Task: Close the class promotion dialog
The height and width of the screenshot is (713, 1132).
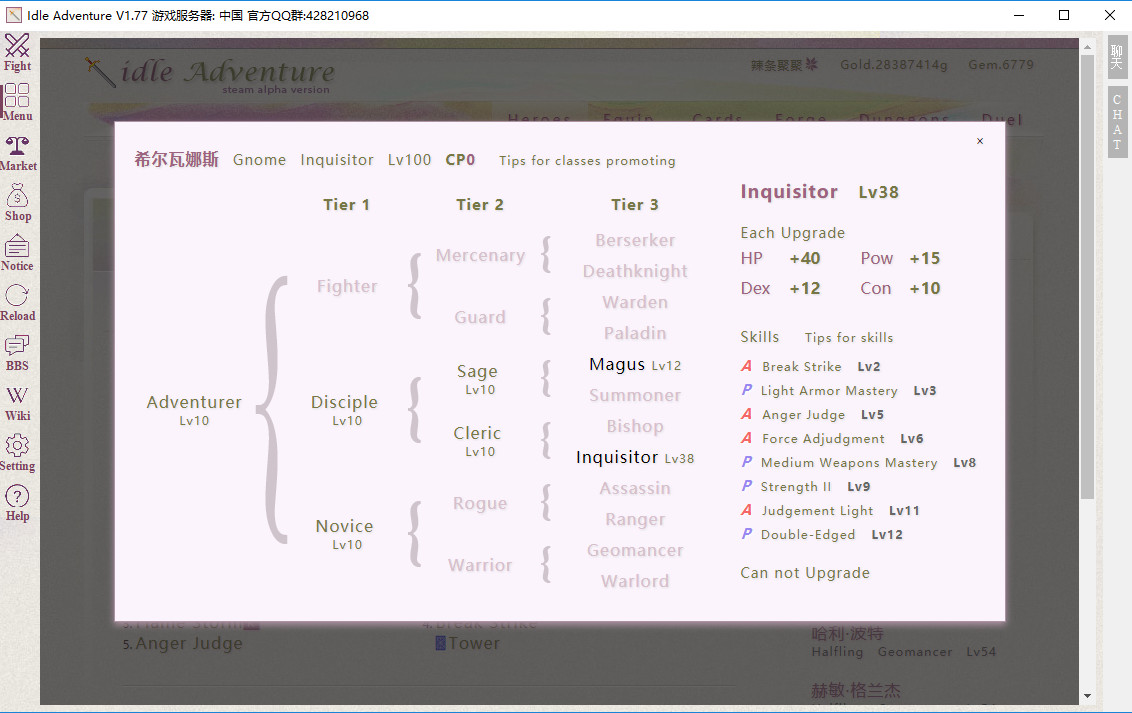Action: pos(979,141)
